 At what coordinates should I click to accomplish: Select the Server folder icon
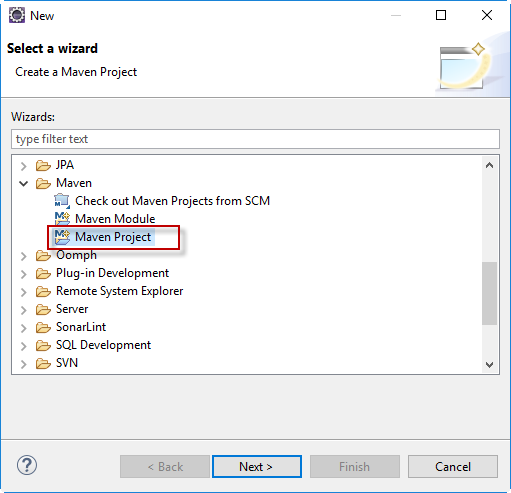coord(43,309)
